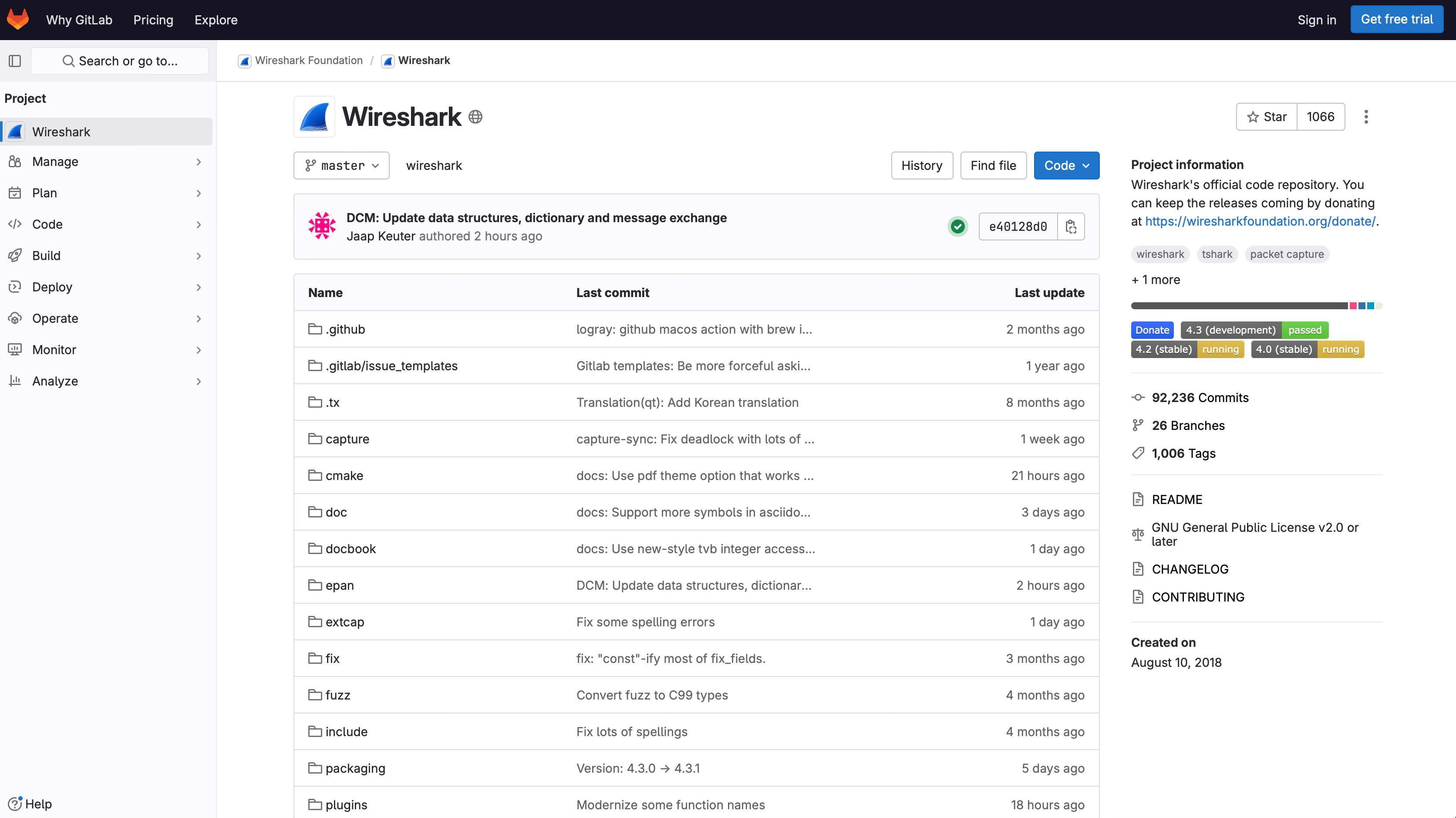The width and height of the screenshot is (1456, 818).
Task: Click the packet capture topic tag
Action: click(x=1287, y=254)
